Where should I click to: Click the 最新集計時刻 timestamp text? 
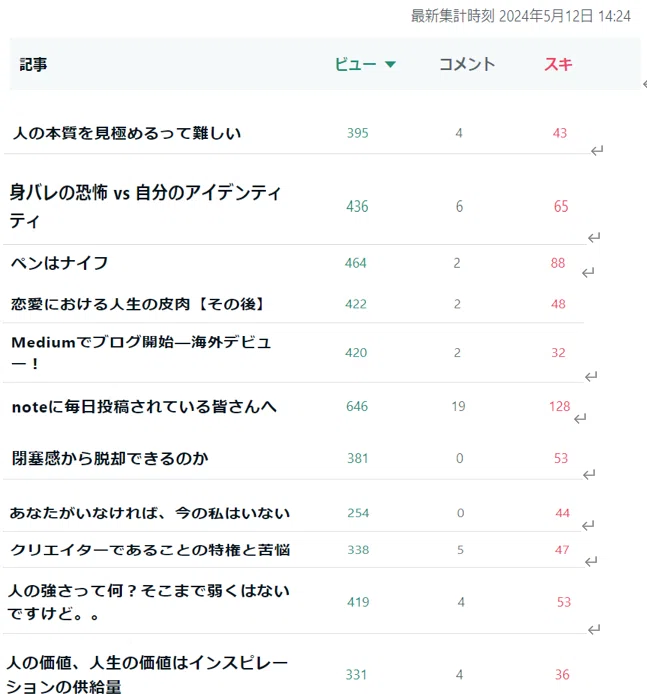[x=521, y=16]
